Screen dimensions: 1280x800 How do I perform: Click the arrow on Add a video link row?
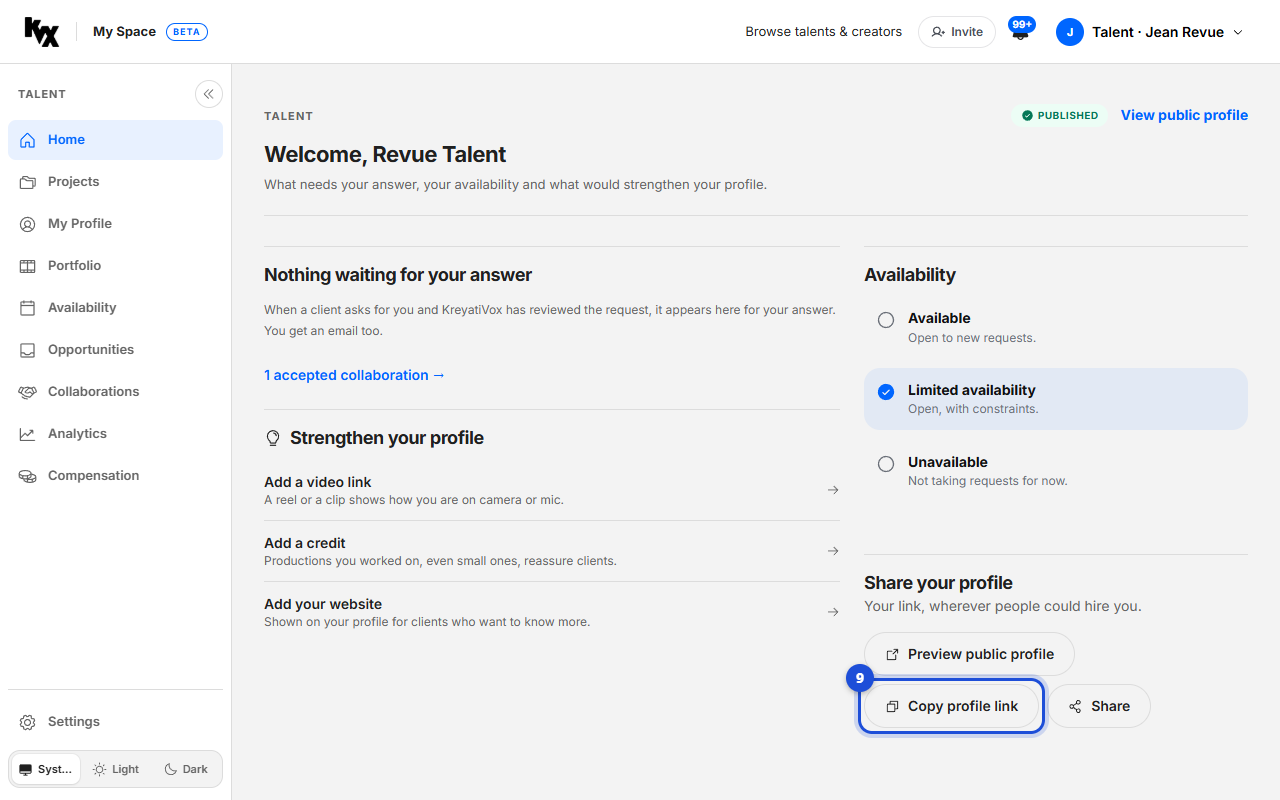click(x=833, y=490)
